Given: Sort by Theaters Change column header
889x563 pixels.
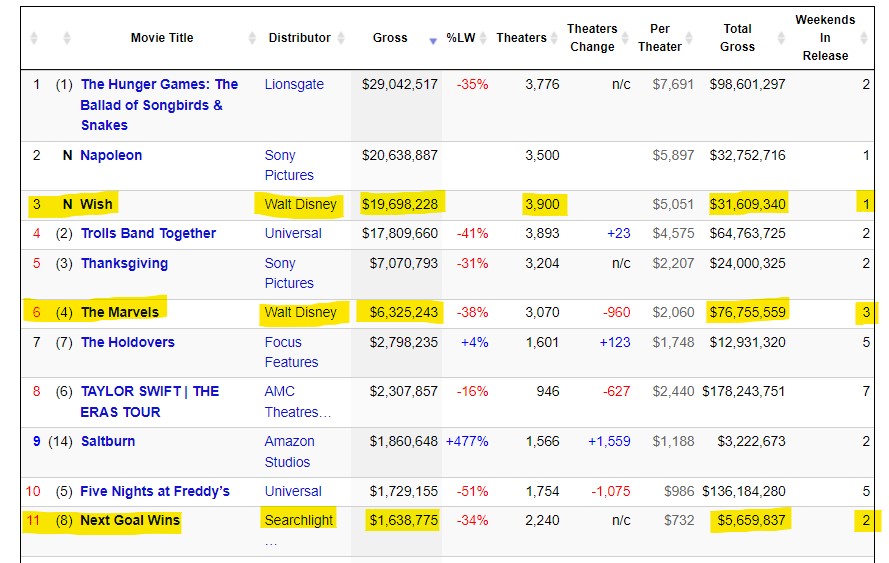Looking at the screenshot, I should (x=592, y=38).
